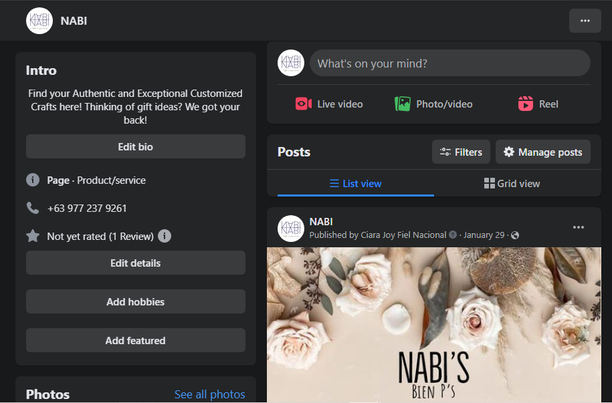The image size is (612, 403).
Task: Click the Edit details button
Action: point(135,263)
